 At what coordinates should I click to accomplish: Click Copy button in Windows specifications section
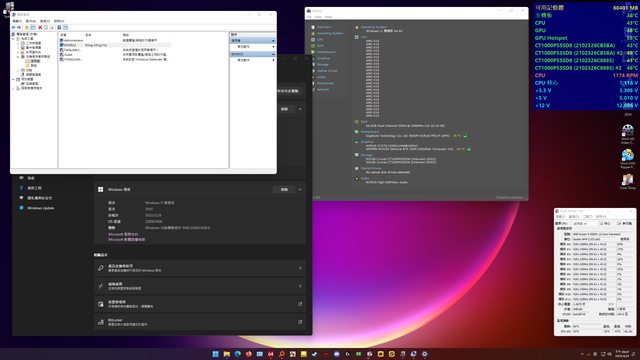(284, 189)
